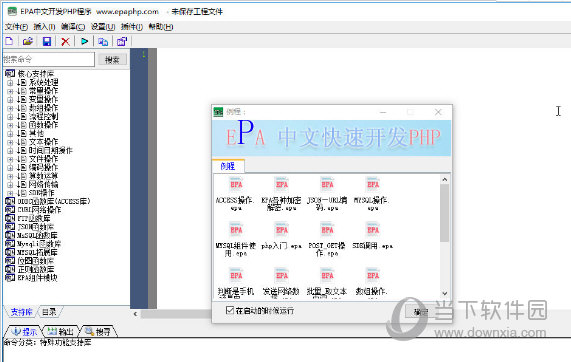This screenshot has width=571, height=362.
Task: Open the POST_GET操作.epa example
Action: coord(327,239)
